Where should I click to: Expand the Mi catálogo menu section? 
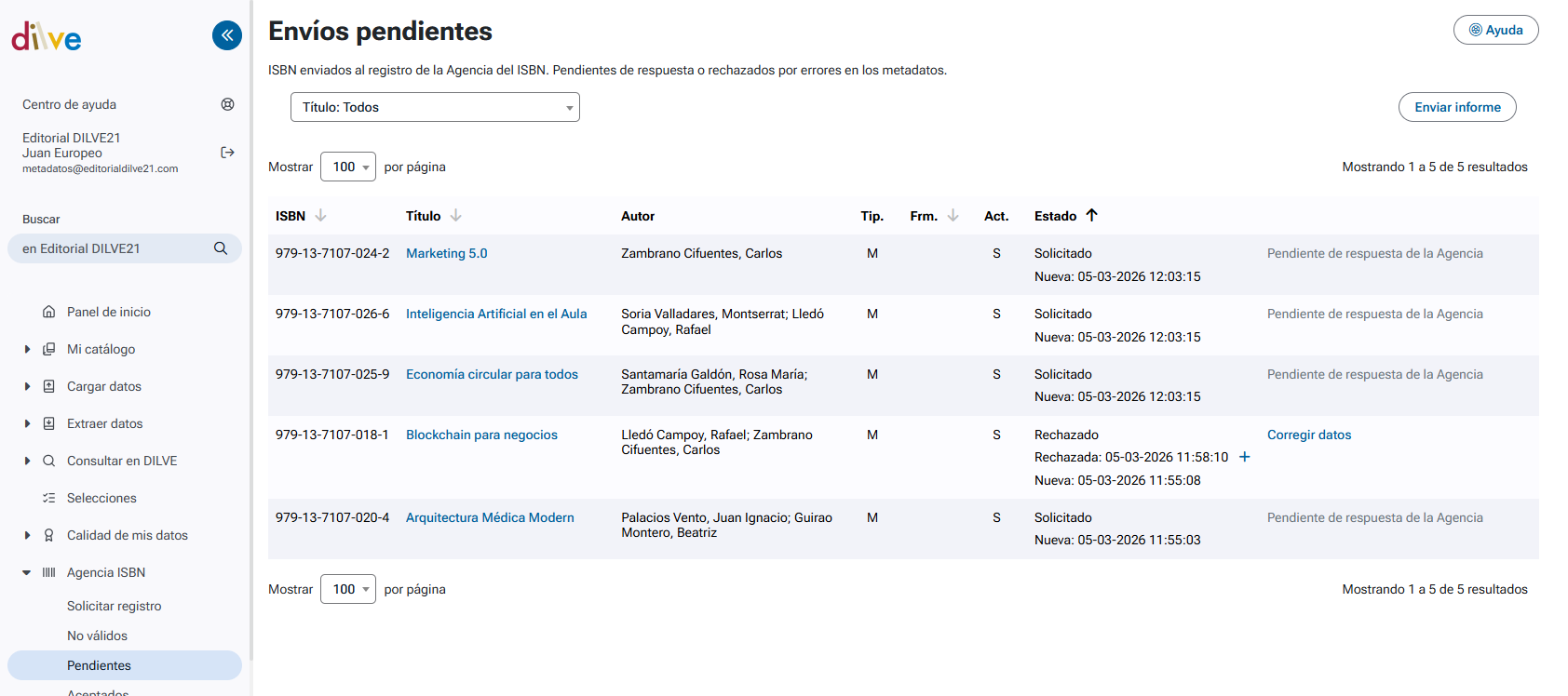[x=27, y=349]
